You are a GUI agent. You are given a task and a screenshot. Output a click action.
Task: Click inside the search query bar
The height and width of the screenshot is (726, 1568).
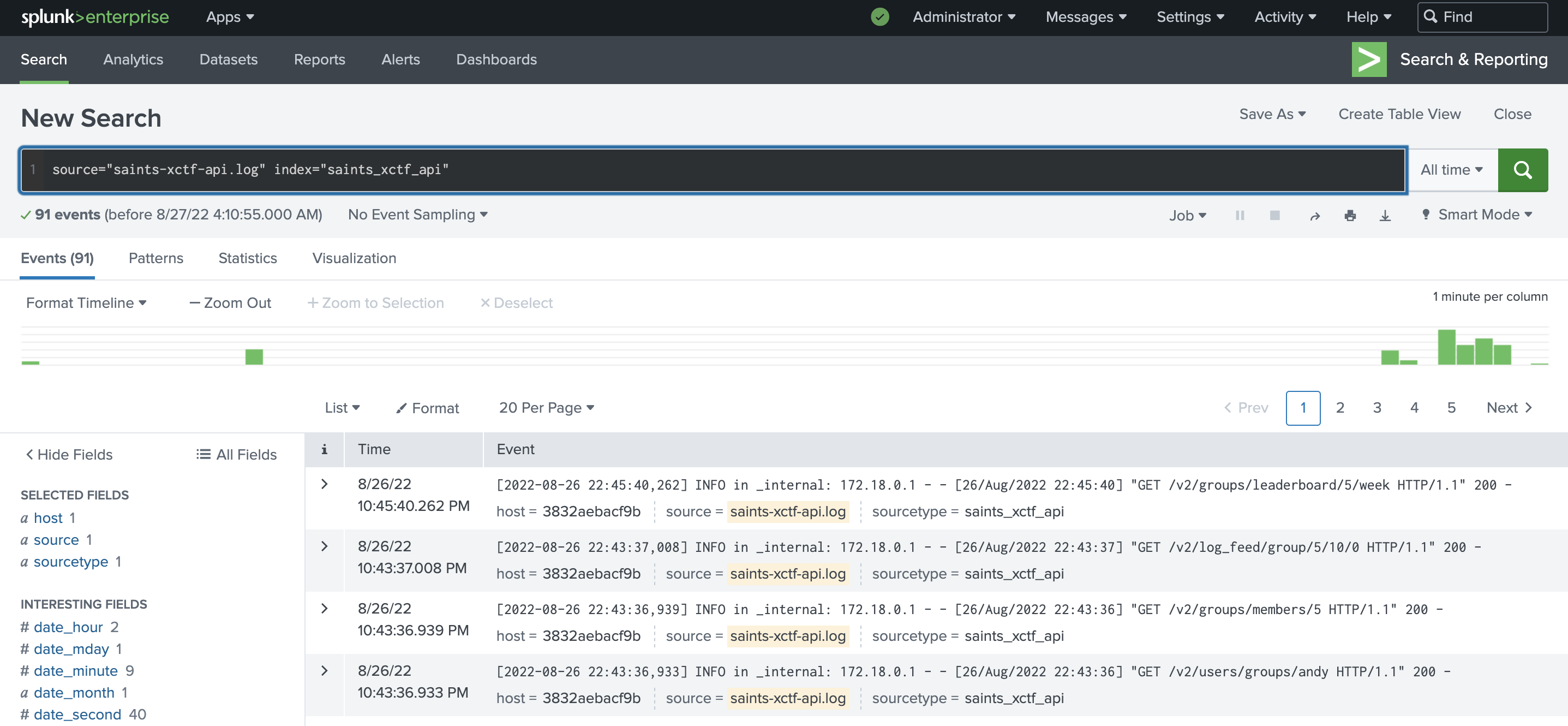coord(713,170)
